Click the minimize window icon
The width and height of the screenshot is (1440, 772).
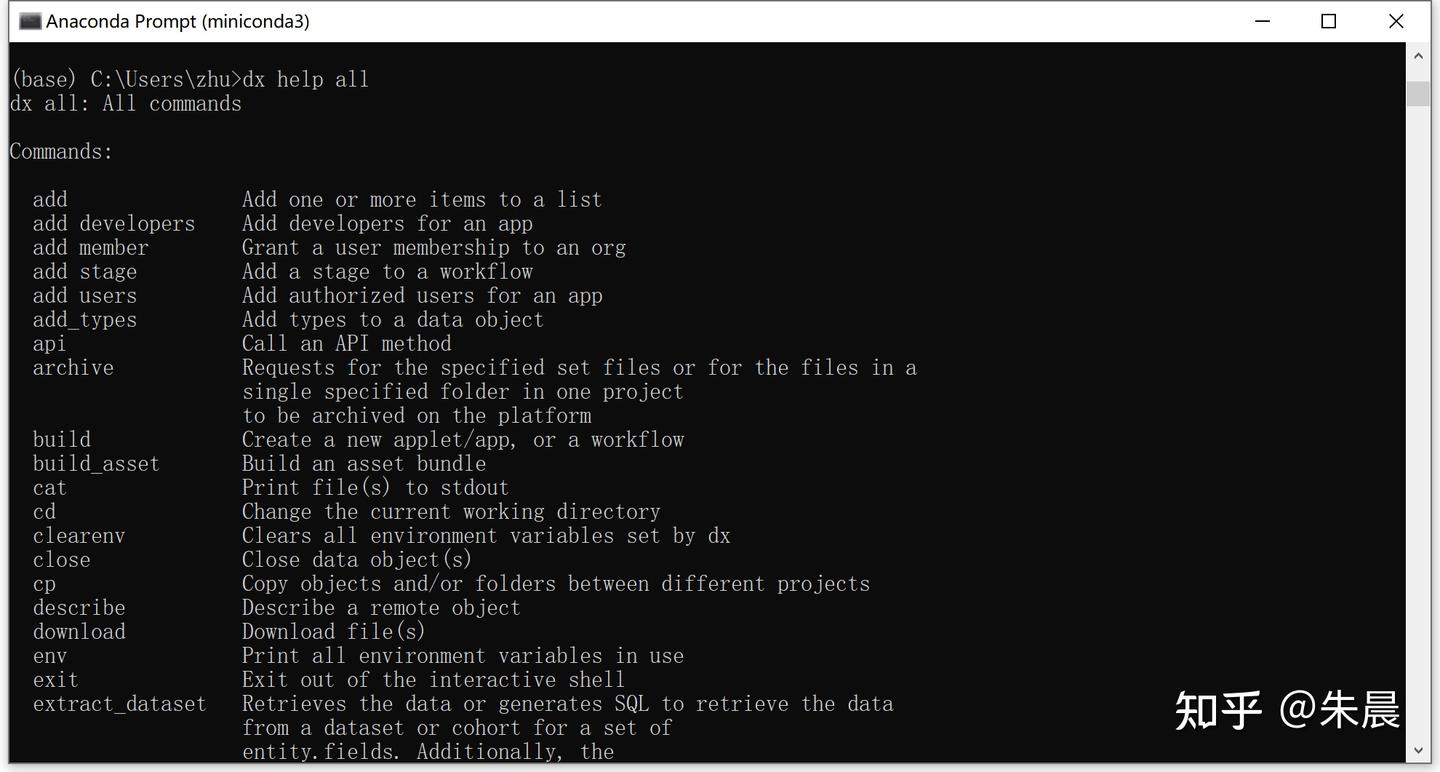click(1262, 20)
